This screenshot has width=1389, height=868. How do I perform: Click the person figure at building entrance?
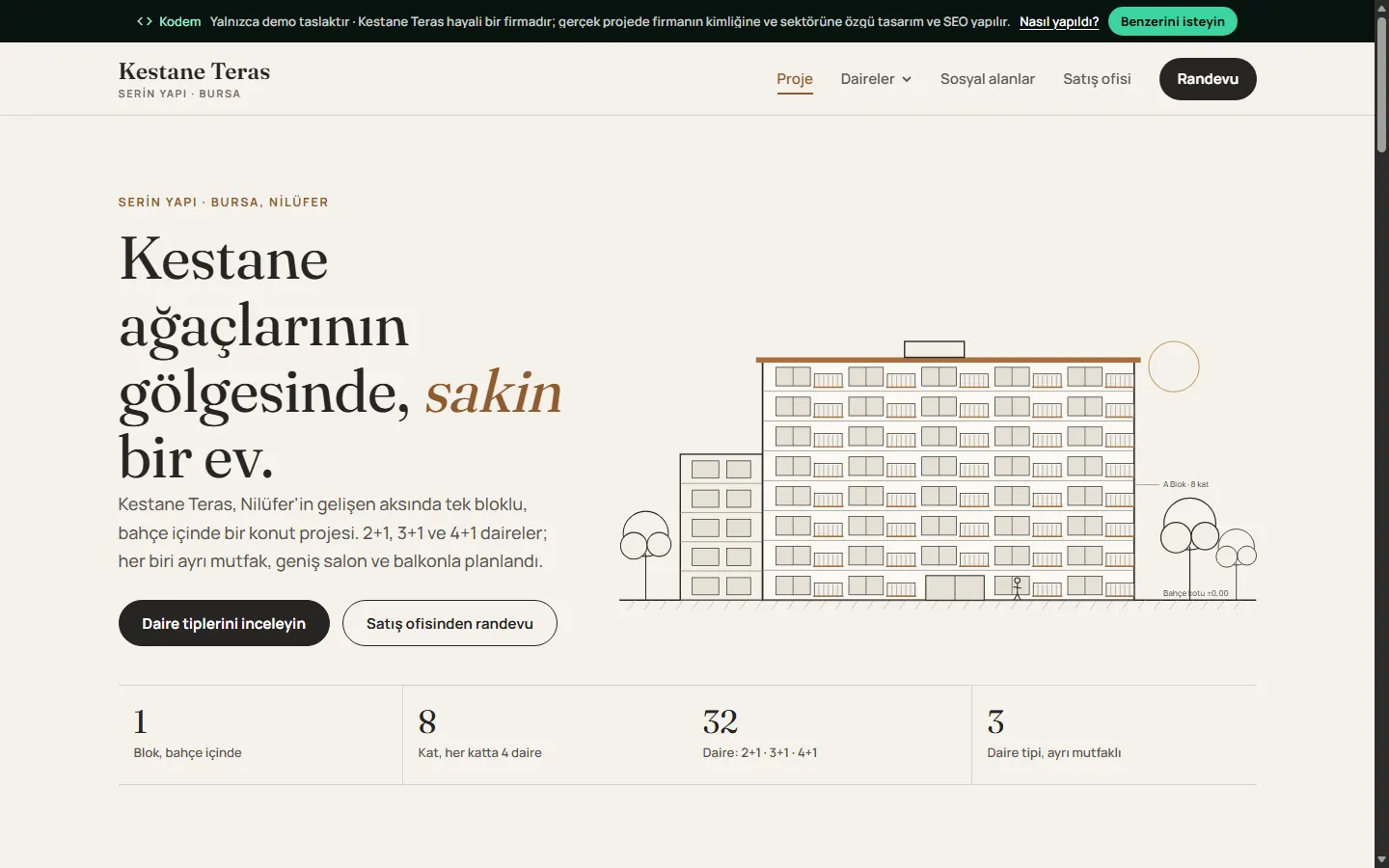[x=1017, y=588]
